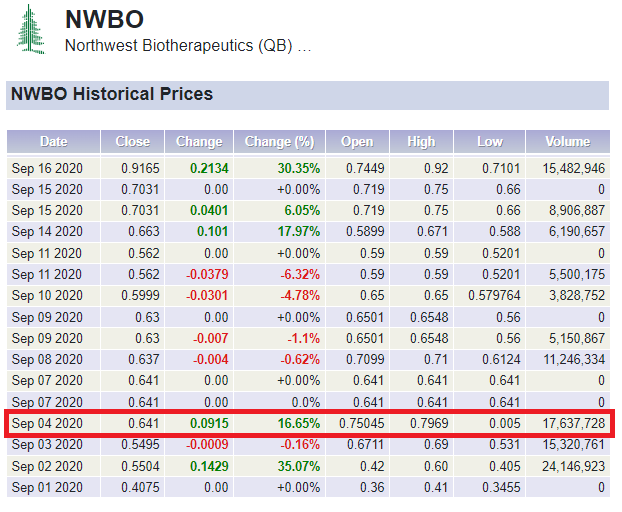622x512 pixels.
Task: Click the Northwest Biotherapeutics pine tree logo
Action: point(31,29)
